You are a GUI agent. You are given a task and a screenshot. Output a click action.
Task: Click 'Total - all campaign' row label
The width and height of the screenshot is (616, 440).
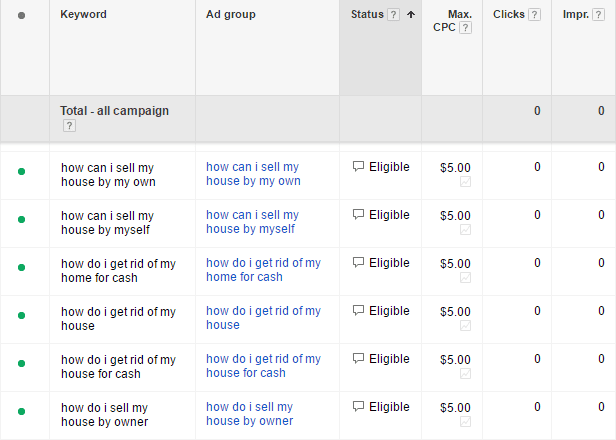pos(114,111)
